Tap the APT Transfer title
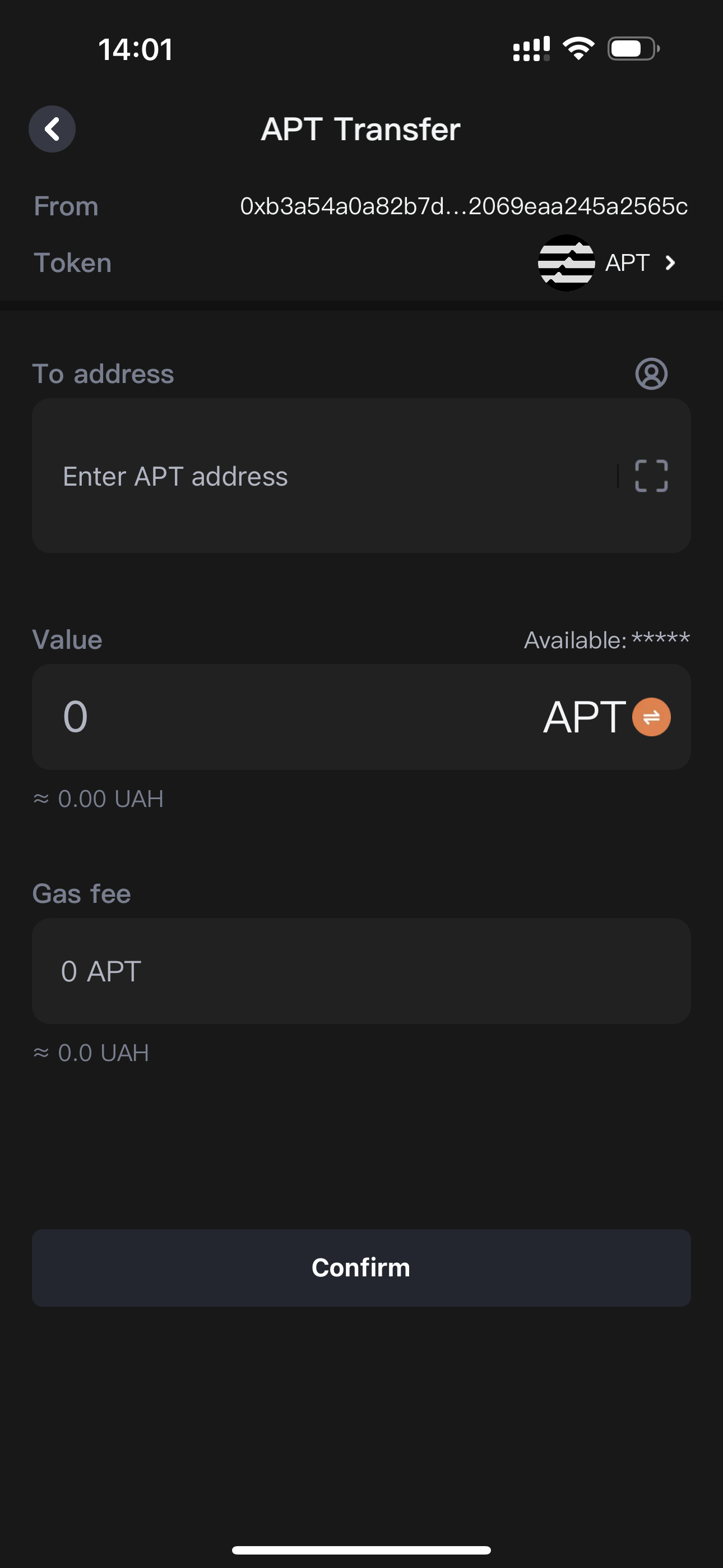Screen dimensions: 723x1568 click(361, 129)
